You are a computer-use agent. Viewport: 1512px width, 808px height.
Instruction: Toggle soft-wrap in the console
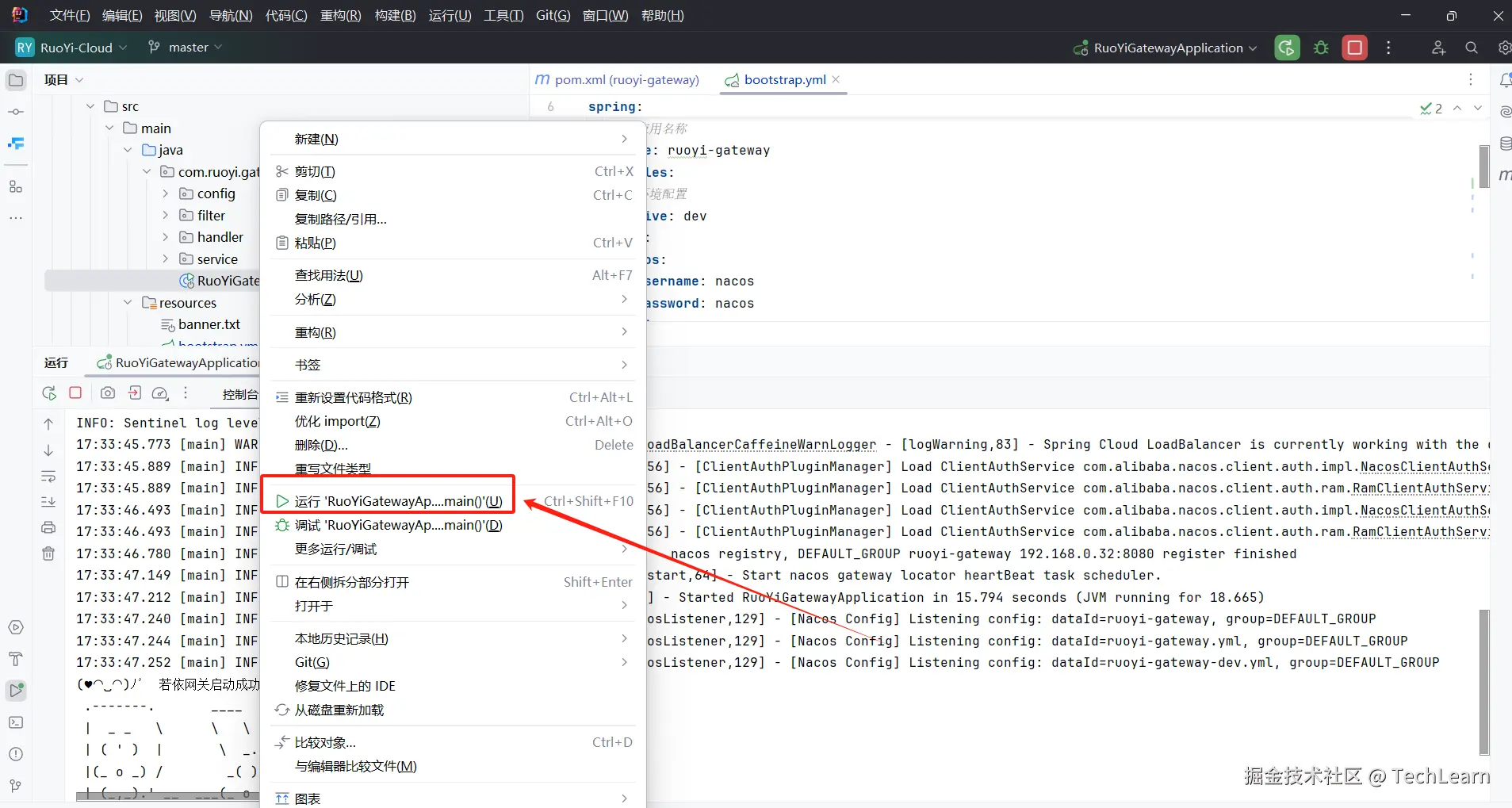[x=48, y=477]
